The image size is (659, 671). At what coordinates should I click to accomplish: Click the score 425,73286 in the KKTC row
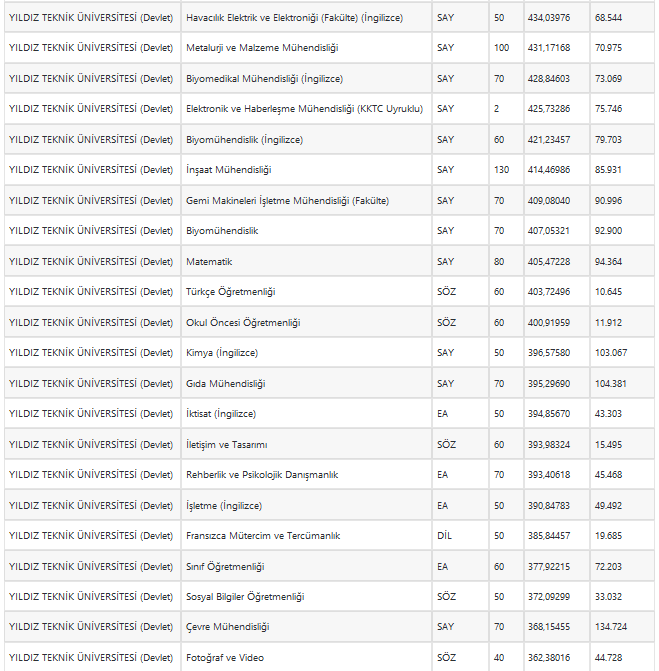548,109
